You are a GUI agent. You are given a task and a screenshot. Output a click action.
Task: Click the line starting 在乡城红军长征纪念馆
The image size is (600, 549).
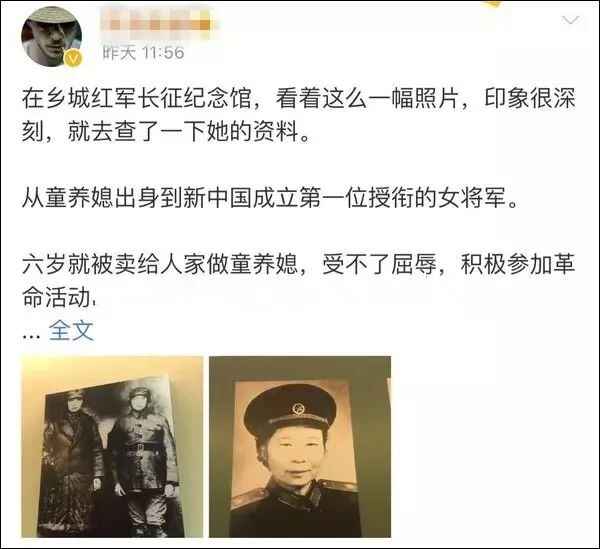(298, 98)
